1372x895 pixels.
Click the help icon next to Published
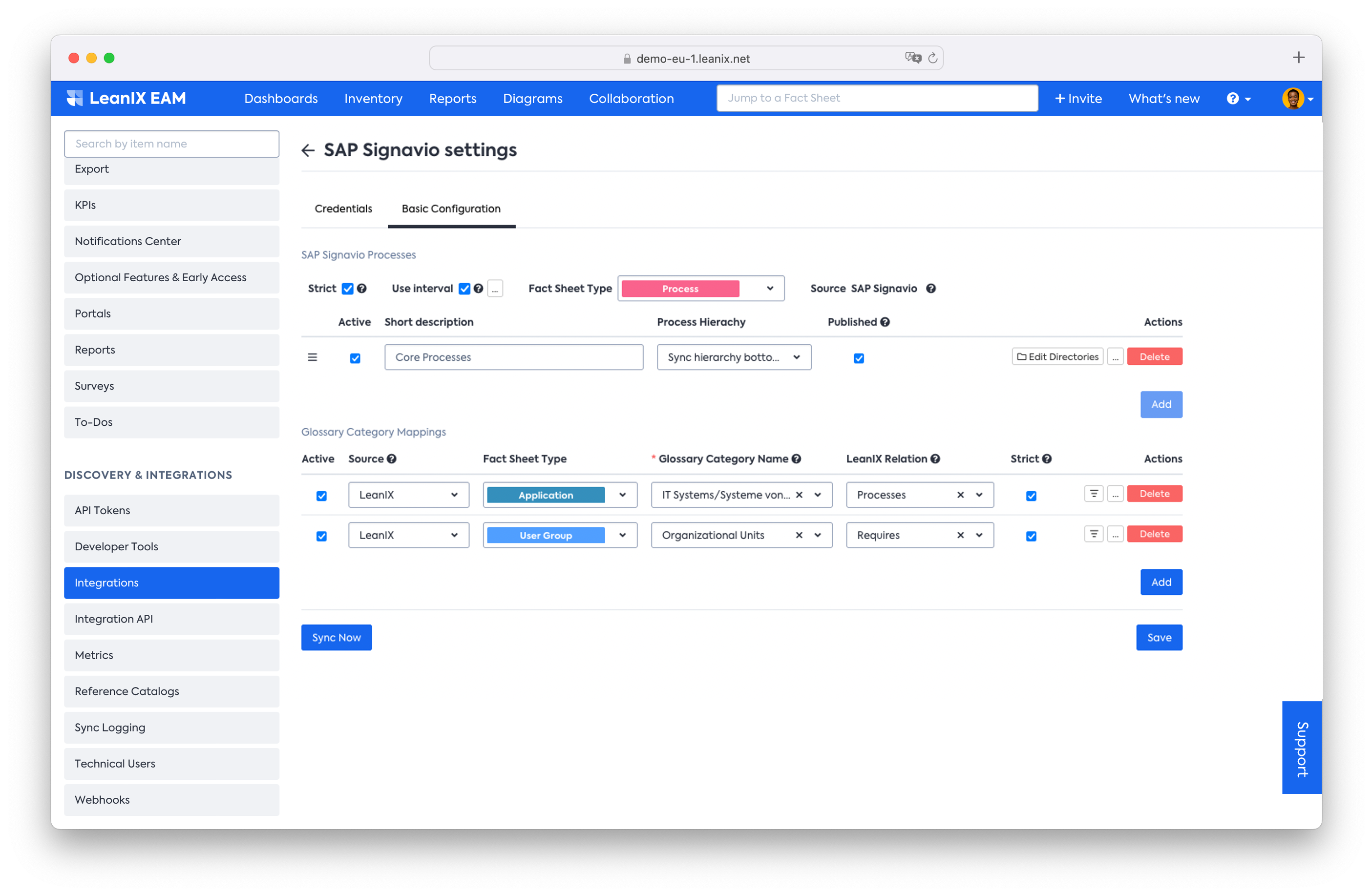coord(886,322)
